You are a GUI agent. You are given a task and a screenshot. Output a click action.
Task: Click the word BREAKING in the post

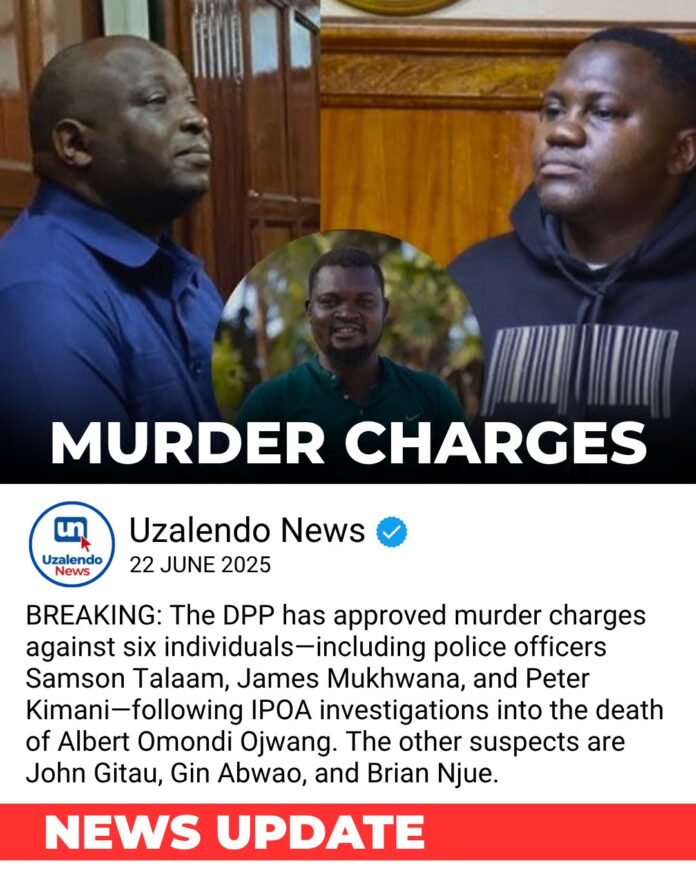coord(93,615)
